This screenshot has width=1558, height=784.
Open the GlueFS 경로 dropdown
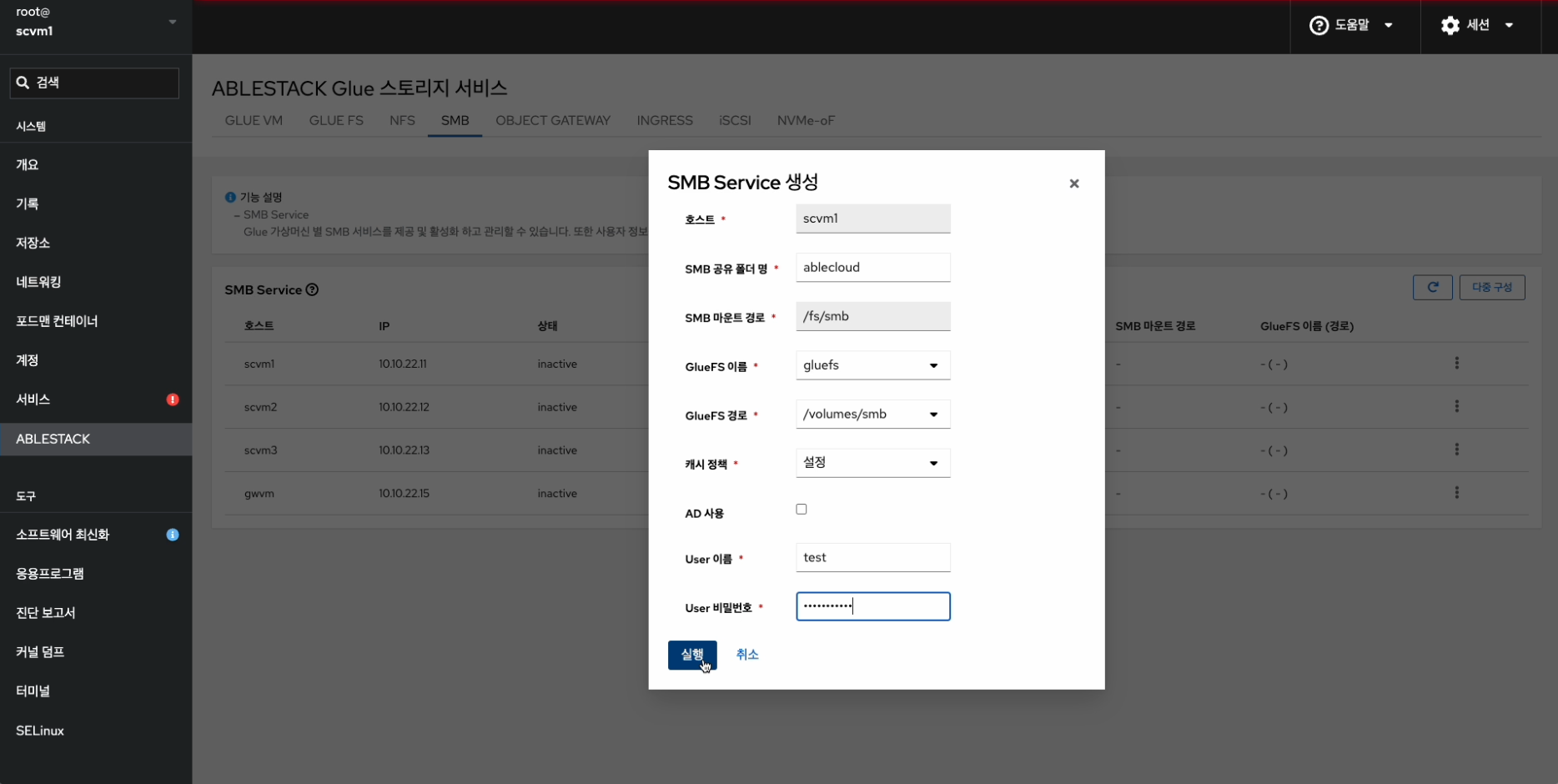tap(872, 415)
